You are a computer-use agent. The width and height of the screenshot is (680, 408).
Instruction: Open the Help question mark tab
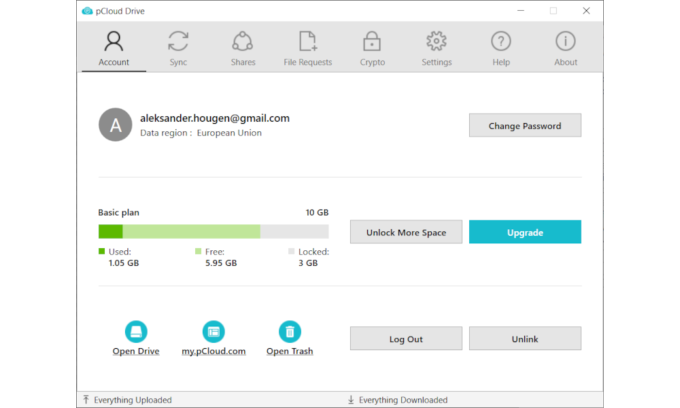tap(501, 48)
